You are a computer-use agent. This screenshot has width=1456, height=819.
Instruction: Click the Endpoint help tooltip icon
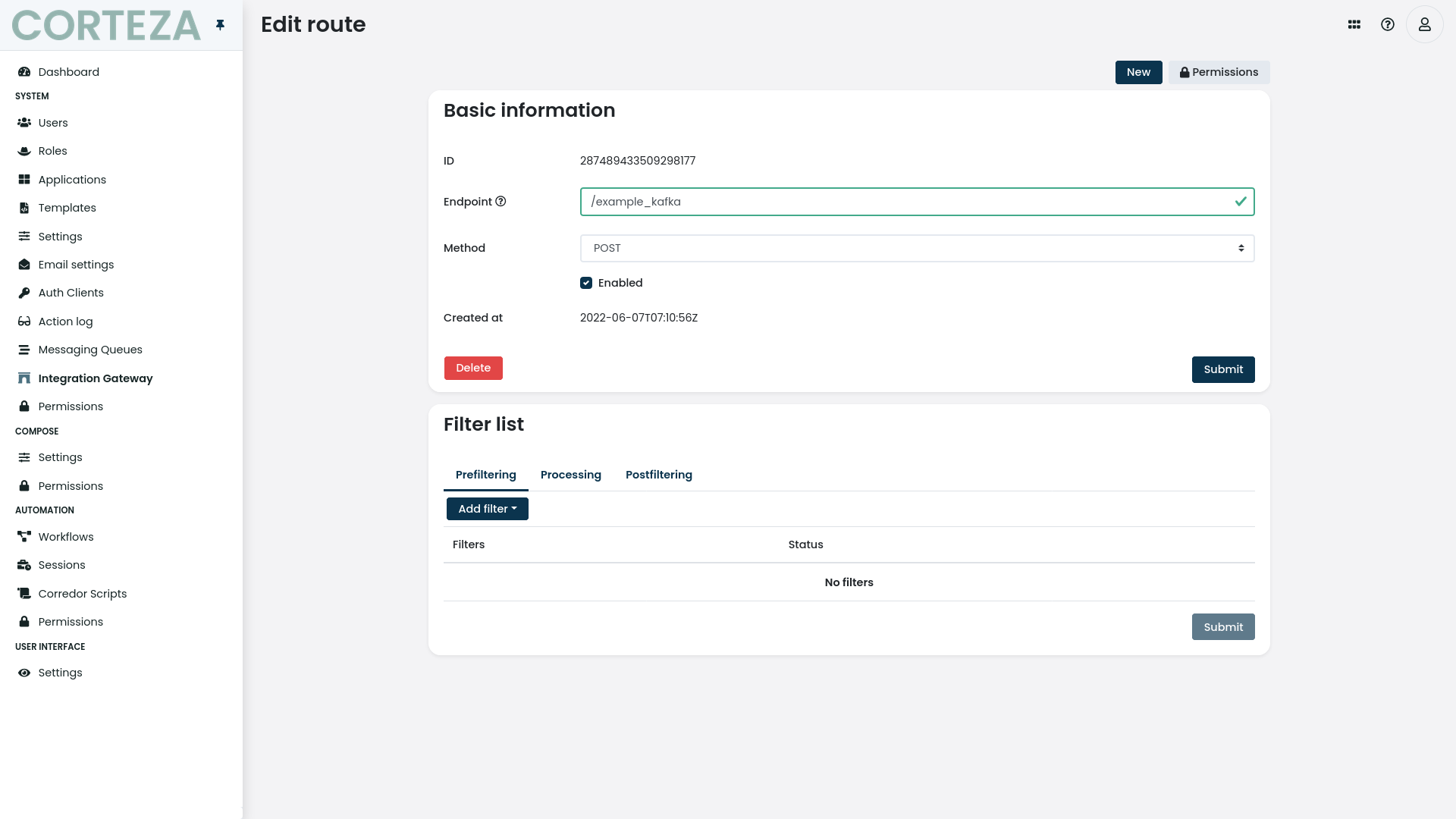(500, 202)
